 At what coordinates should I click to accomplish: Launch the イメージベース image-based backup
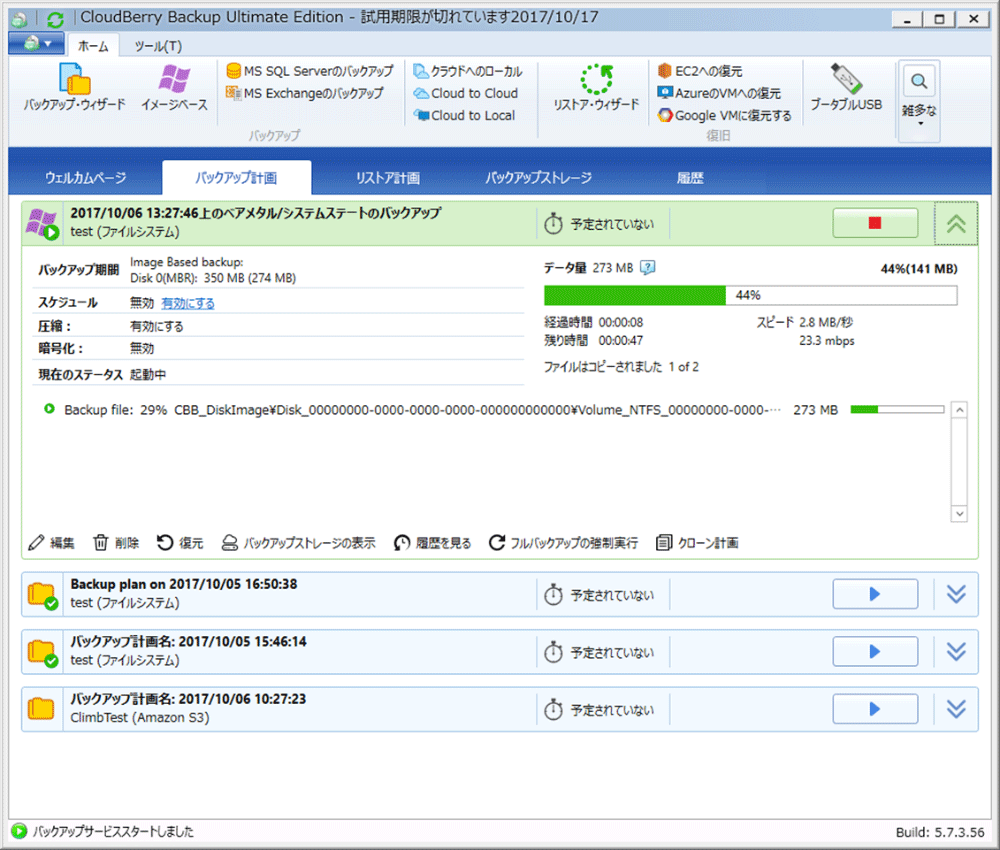coord(174,87)
